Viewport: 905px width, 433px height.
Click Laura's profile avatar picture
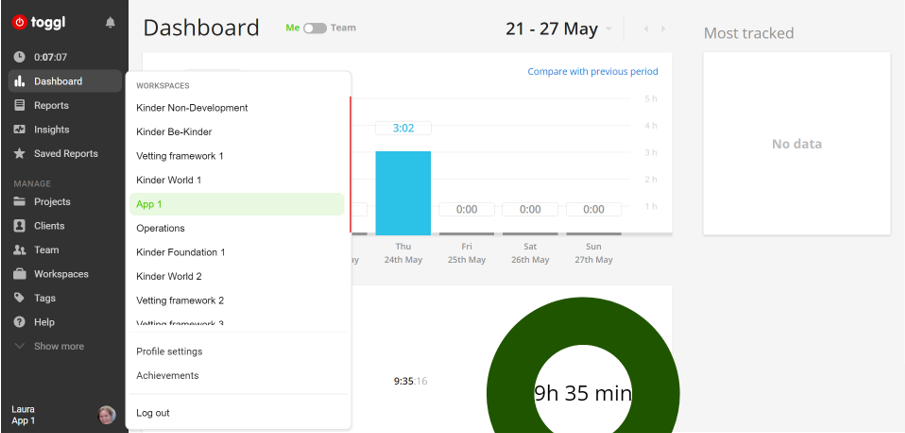[107, 415]
